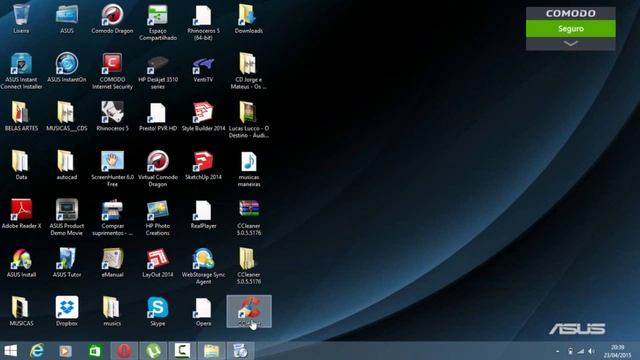Open Espaço Compartilhado shortcut
The height and width of the screenshot is (360, 640).
tap(158, 22)
